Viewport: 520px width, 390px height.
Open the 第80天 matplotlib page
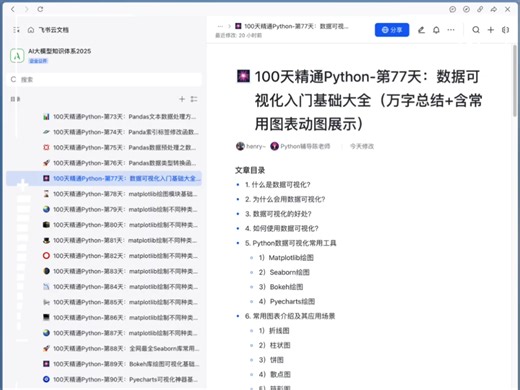[104, 225]
